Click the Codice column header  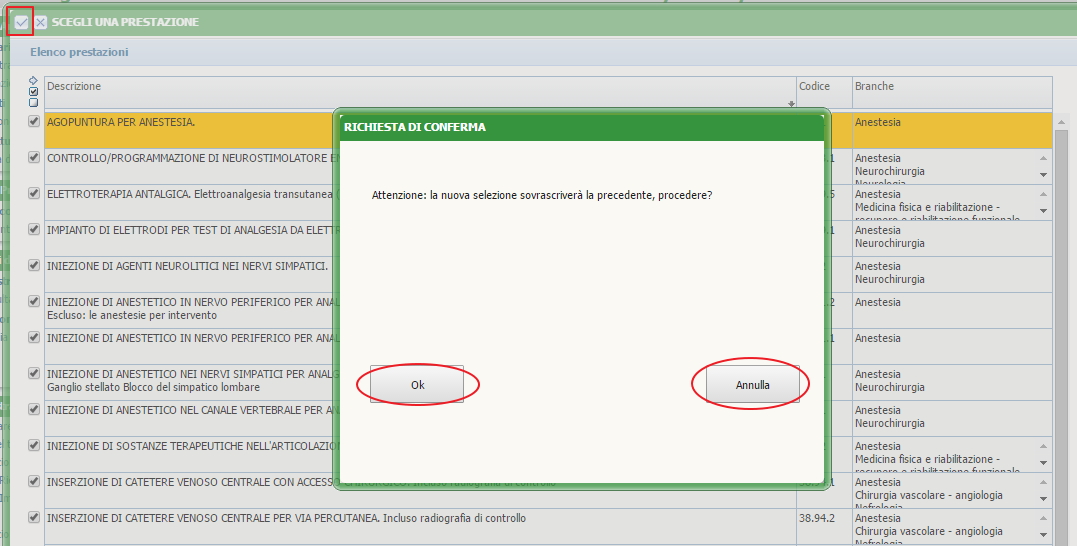point(814,87)
